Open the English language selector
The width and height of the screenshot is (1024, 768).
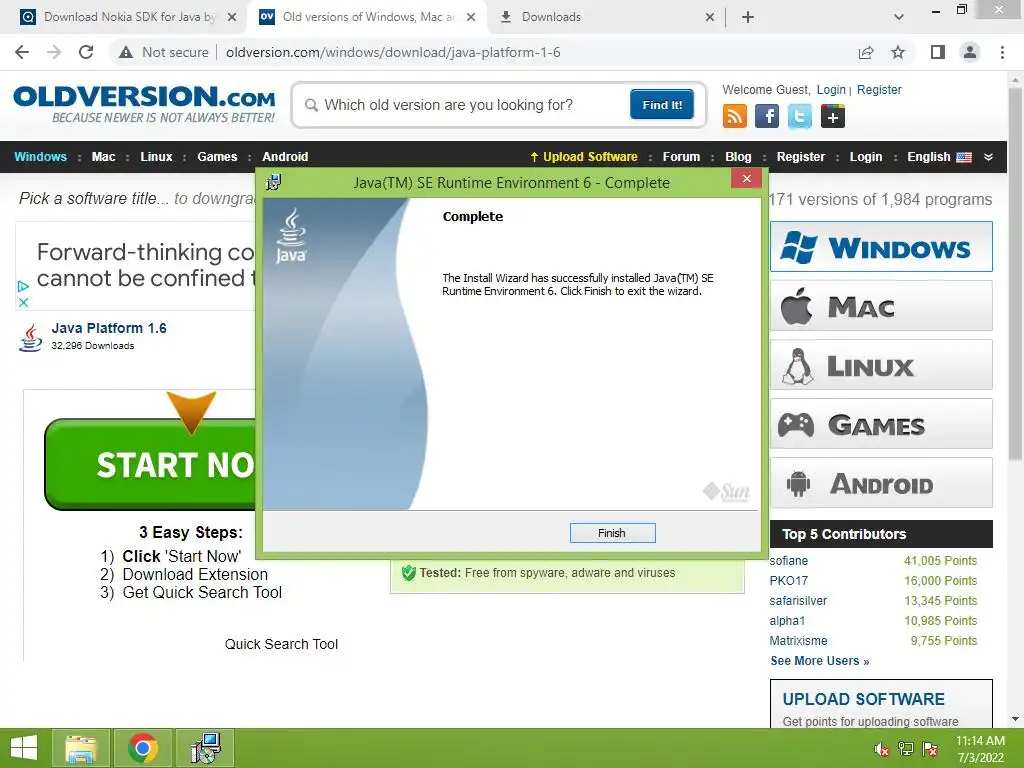point(939,157)
